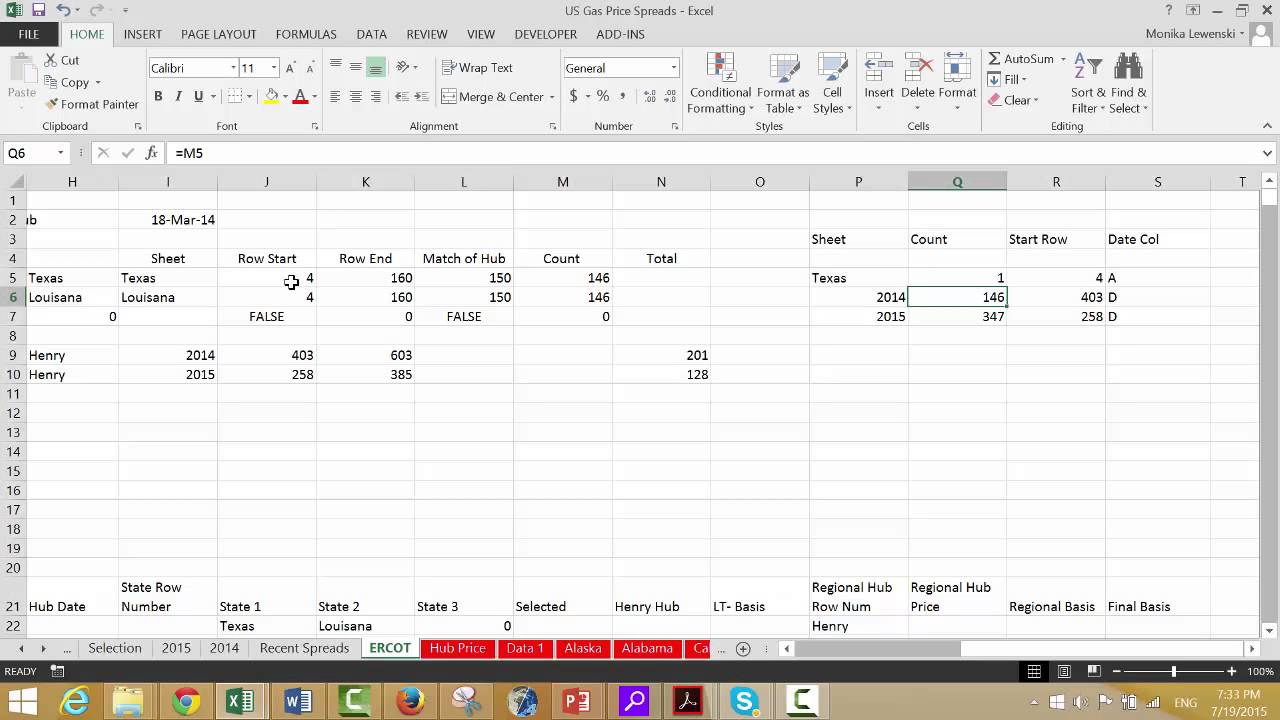Apply Percent Style format

[x=603, y=96]
